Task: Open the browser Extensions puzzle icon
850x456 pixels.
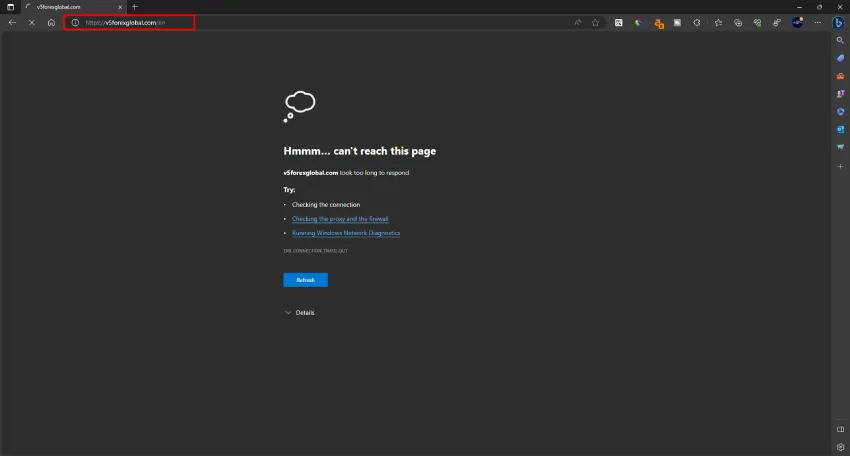Action: [697, 23]
